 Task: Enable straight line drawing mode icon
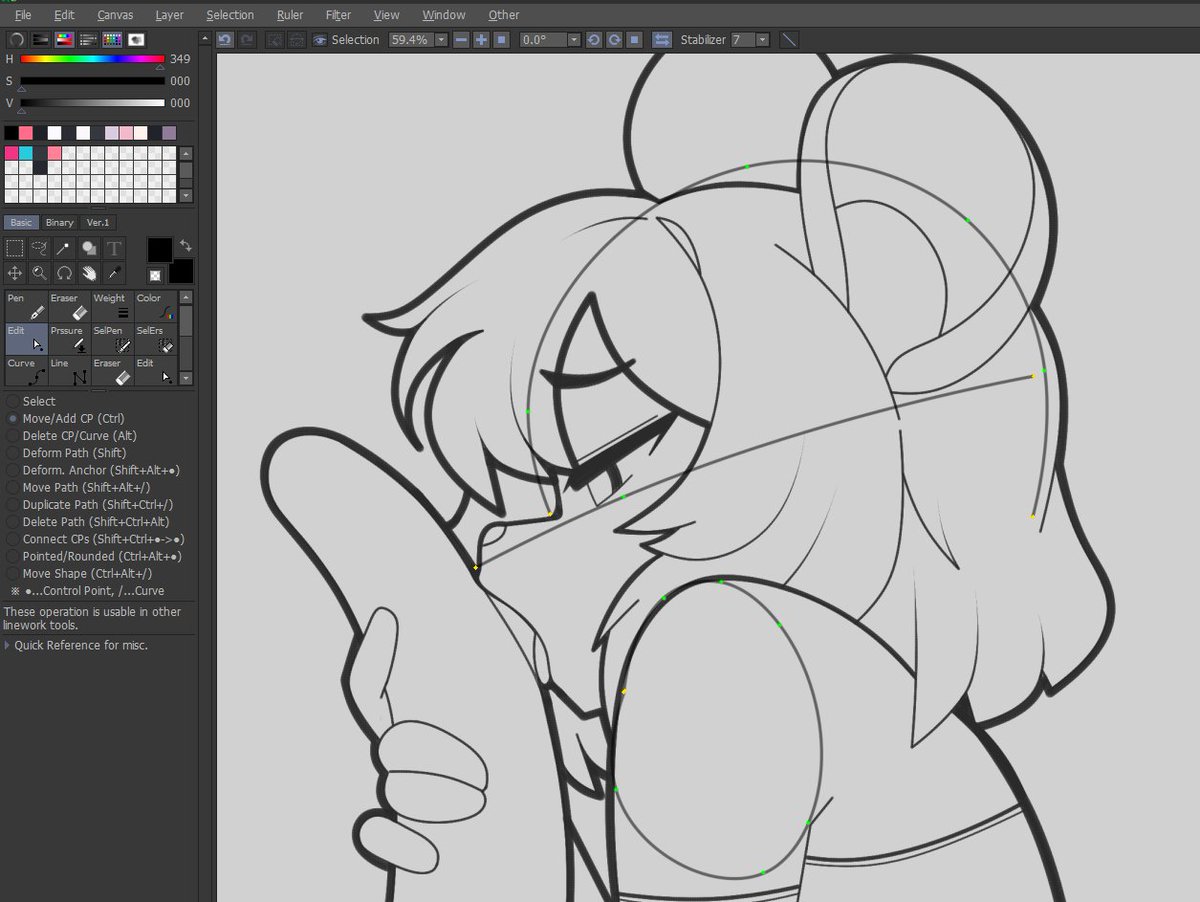pyautogui.click(x=789, y=39)
